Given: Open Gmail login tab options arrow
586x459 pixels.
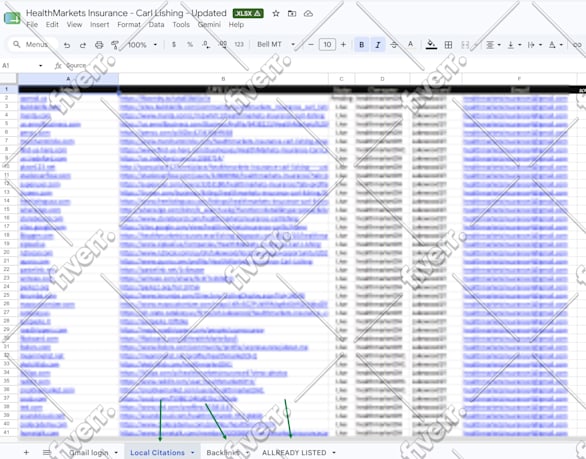Looking at the screenshot, I should tap(116, 453).
